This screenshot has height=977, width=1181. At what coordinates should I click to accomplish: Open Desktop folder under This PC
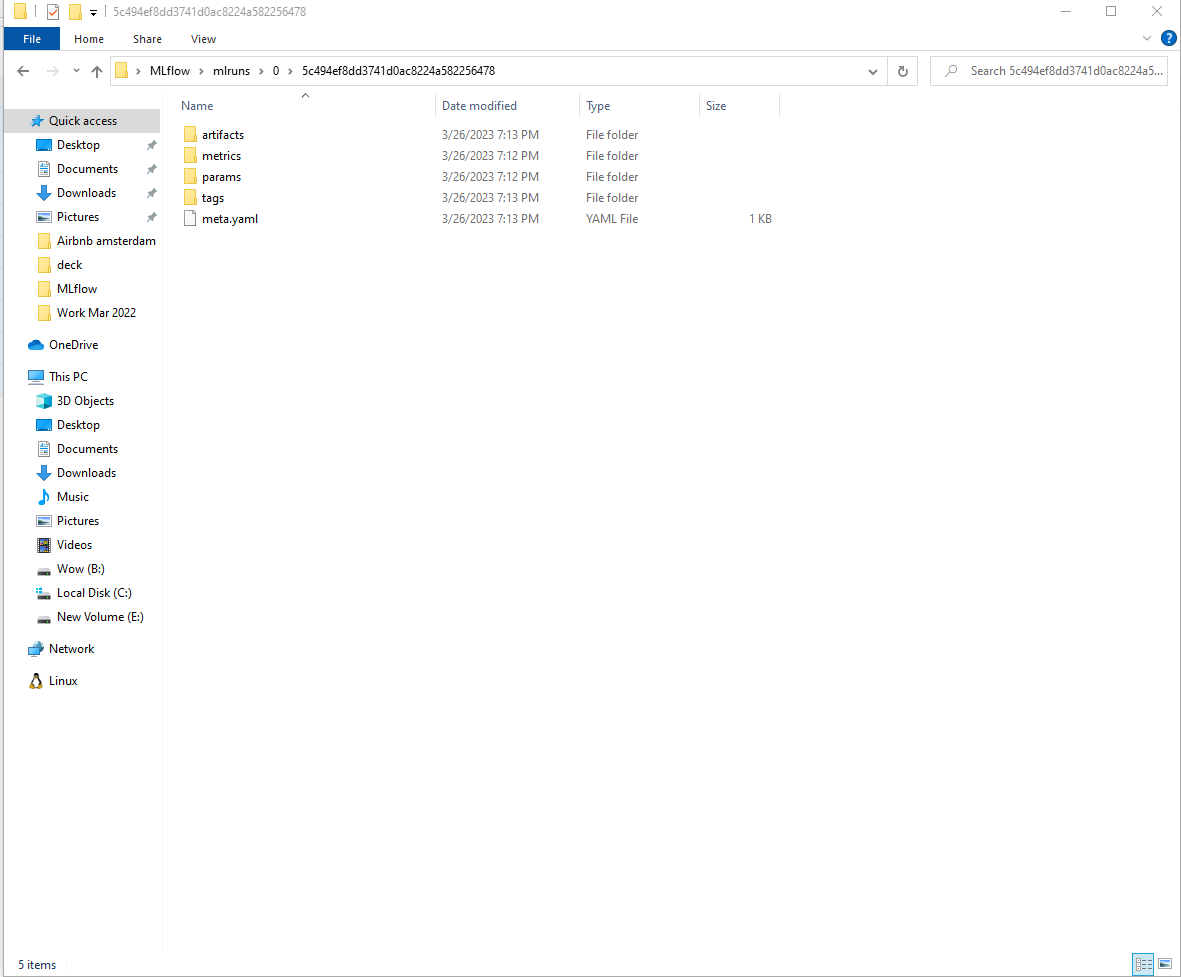[x=78, y=424]
